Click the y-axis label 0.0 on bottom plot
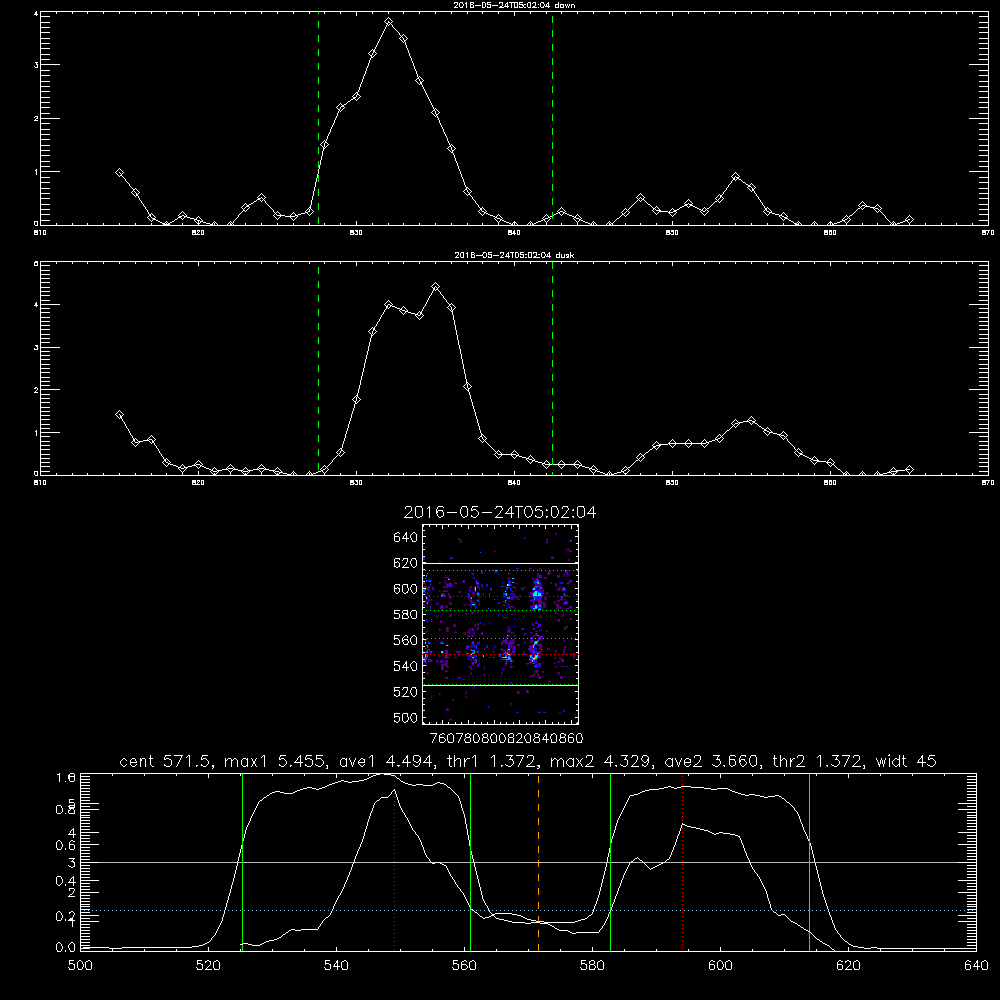This screenshot has width=1000, height=1000. point(66,948)
